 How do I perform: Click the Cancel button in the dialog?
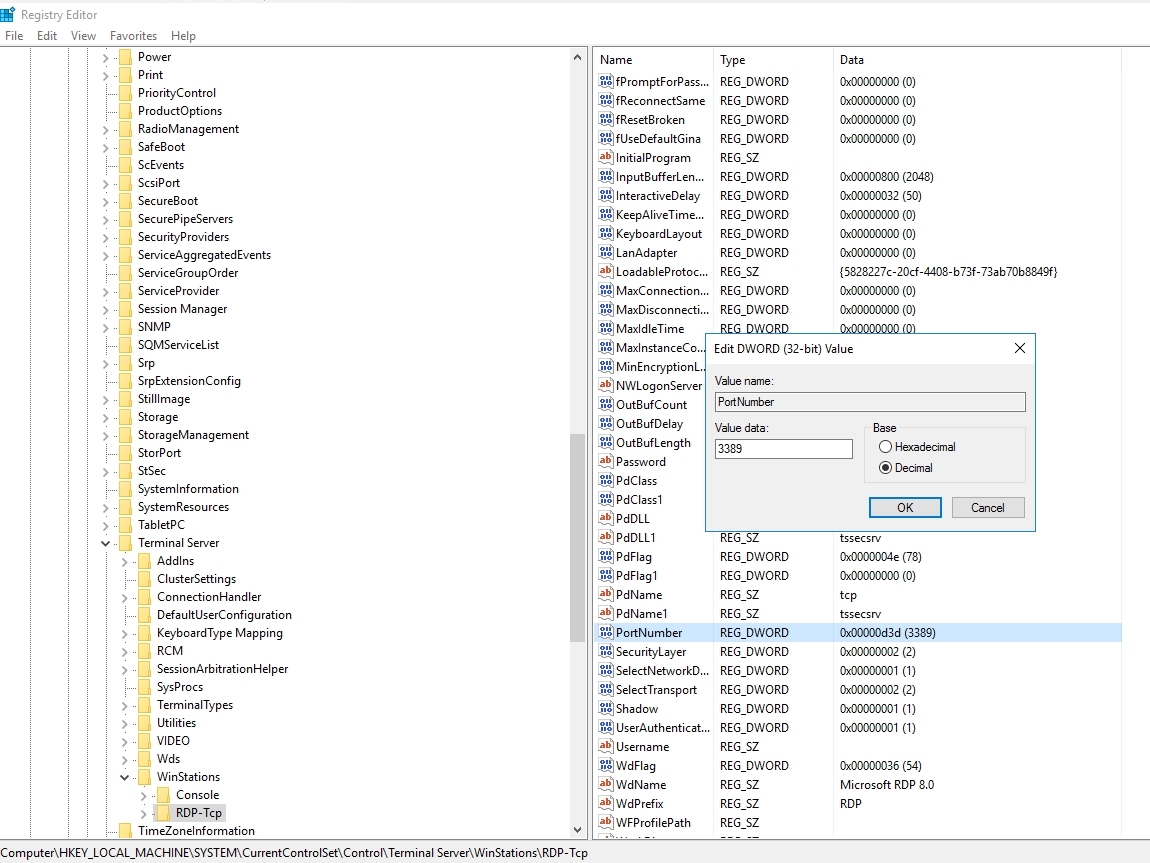(x=988, y=507)
